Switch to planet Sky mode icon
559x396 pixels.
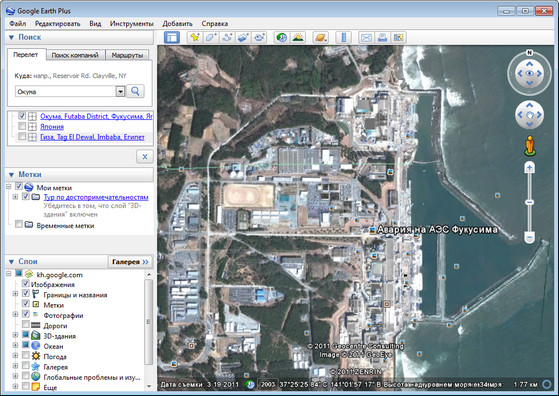coord(320,37)
